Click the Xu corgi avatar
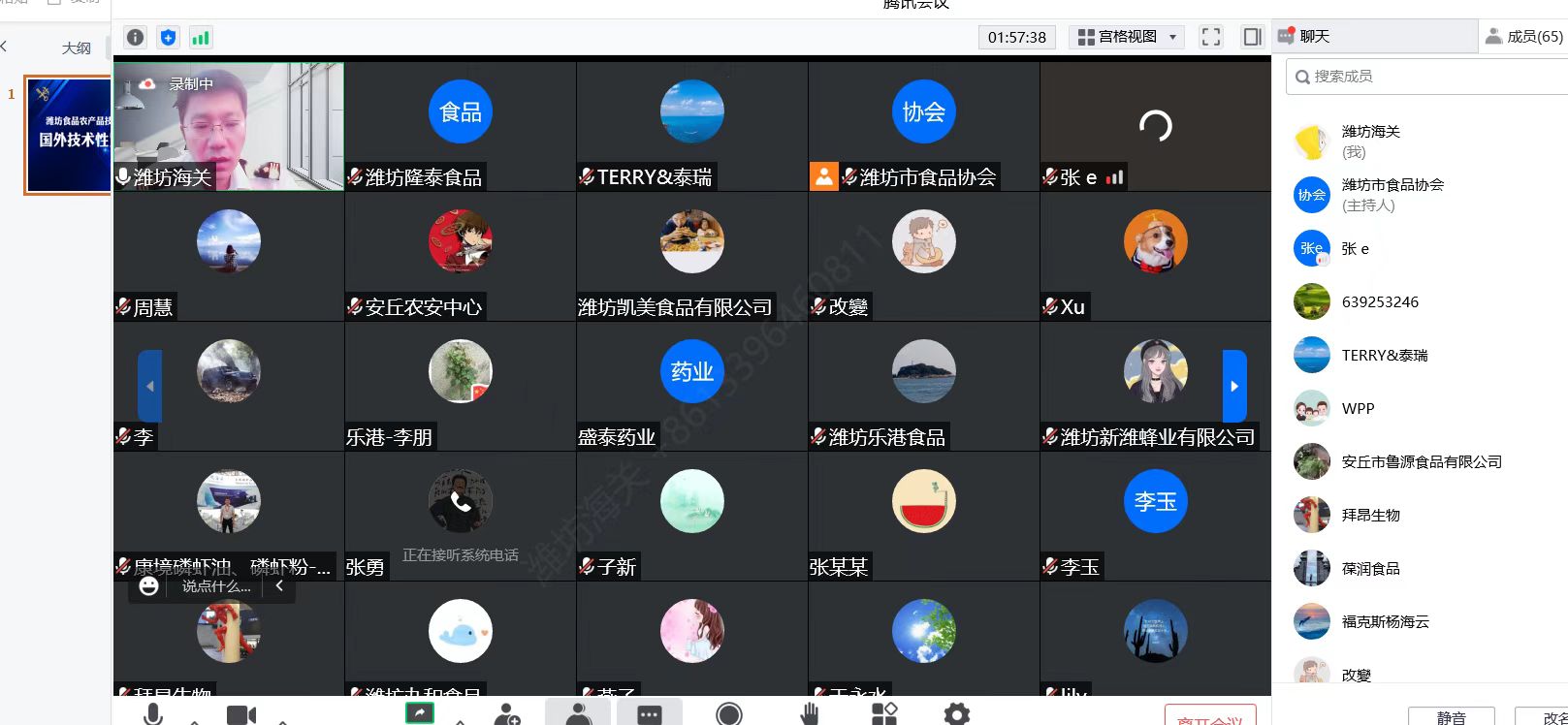1568x725 pixels. pyautogui.click(x=1155, y=241)
